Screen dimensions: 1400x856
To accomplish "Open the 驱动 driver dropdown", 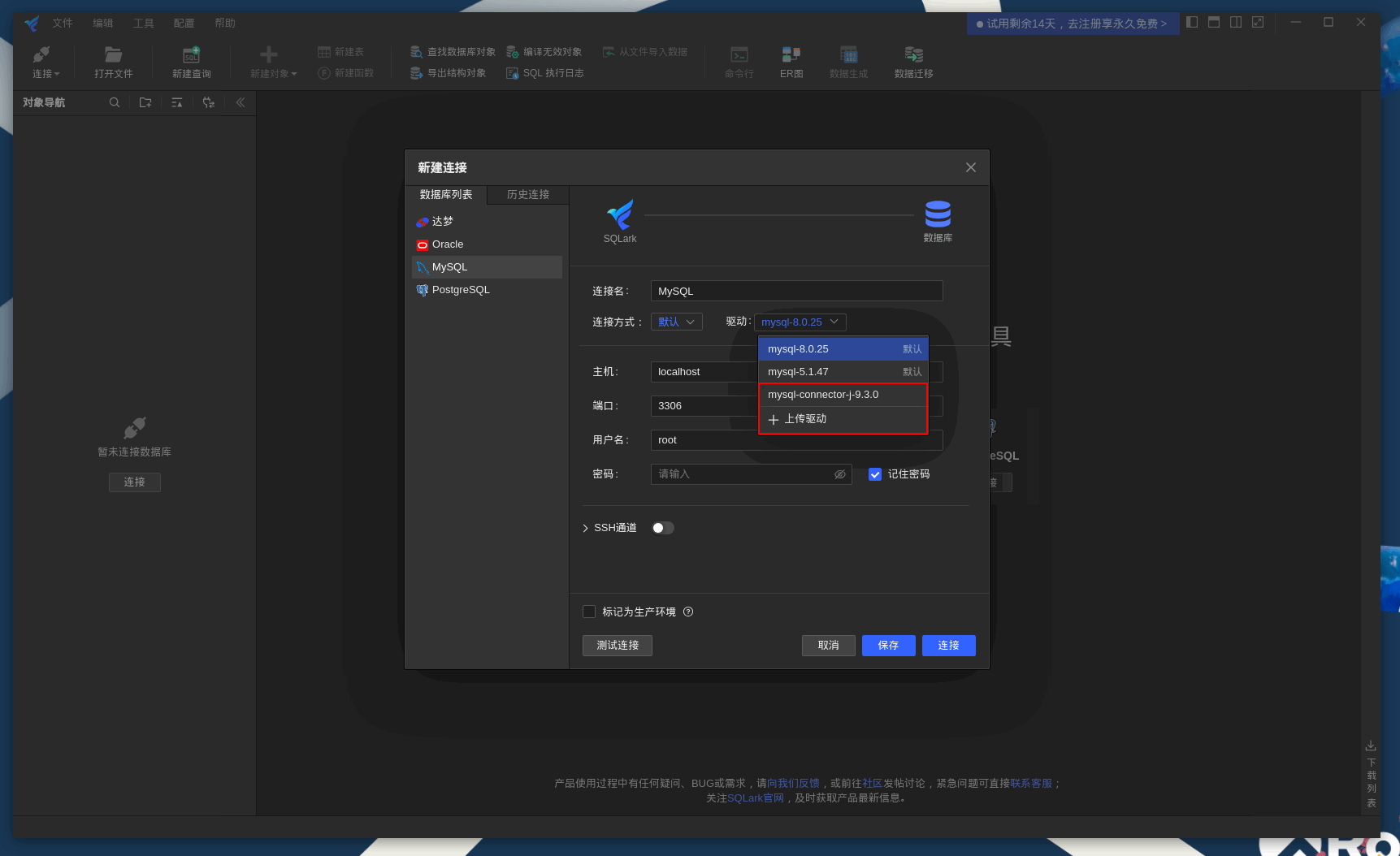I will (x=800, y=322).
